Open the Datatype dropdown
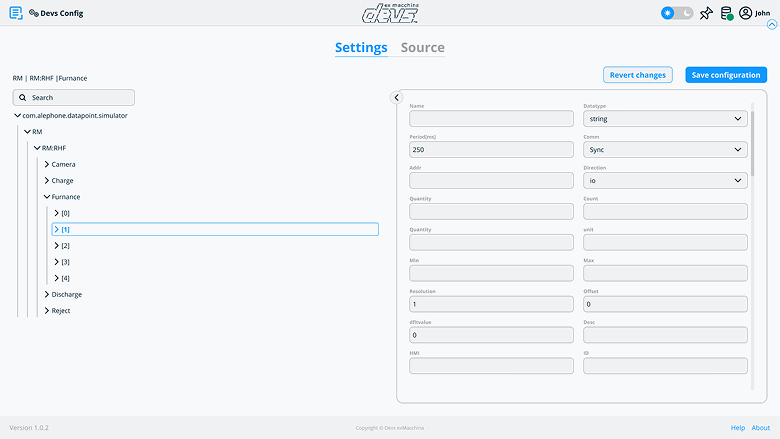Screen dimensions: 780x439 click(664, 118)
